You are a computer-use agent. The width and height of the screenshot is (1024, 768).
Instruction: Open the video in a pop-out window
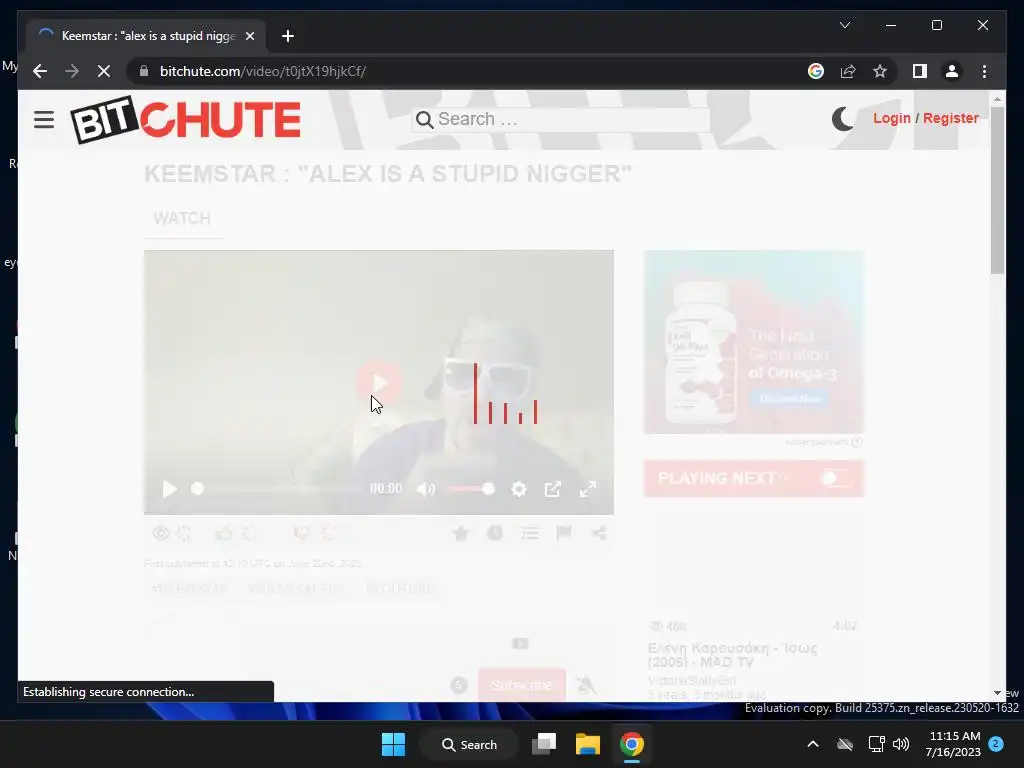coord(552,489)
